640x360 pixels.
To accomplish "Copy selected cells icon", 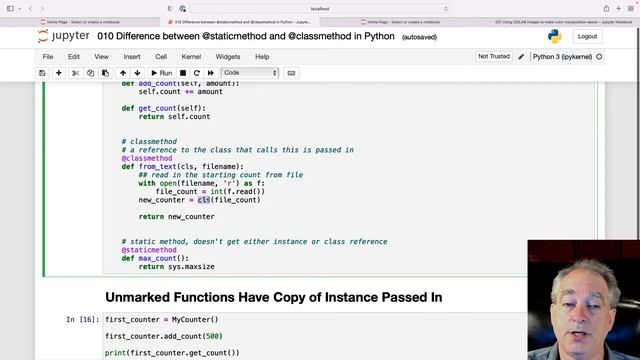I will point(91,73).
